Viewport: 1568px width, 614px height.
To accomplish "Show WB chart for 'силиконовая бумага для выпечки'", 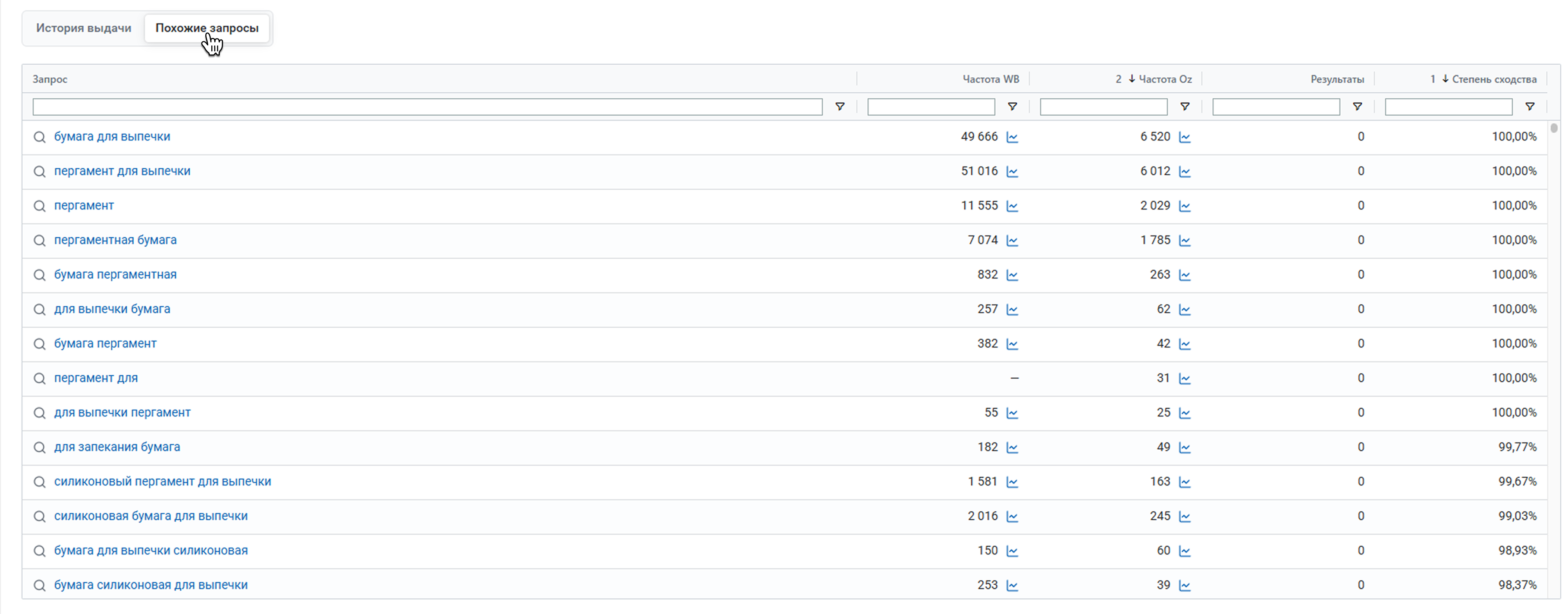I will point(1012,517).
